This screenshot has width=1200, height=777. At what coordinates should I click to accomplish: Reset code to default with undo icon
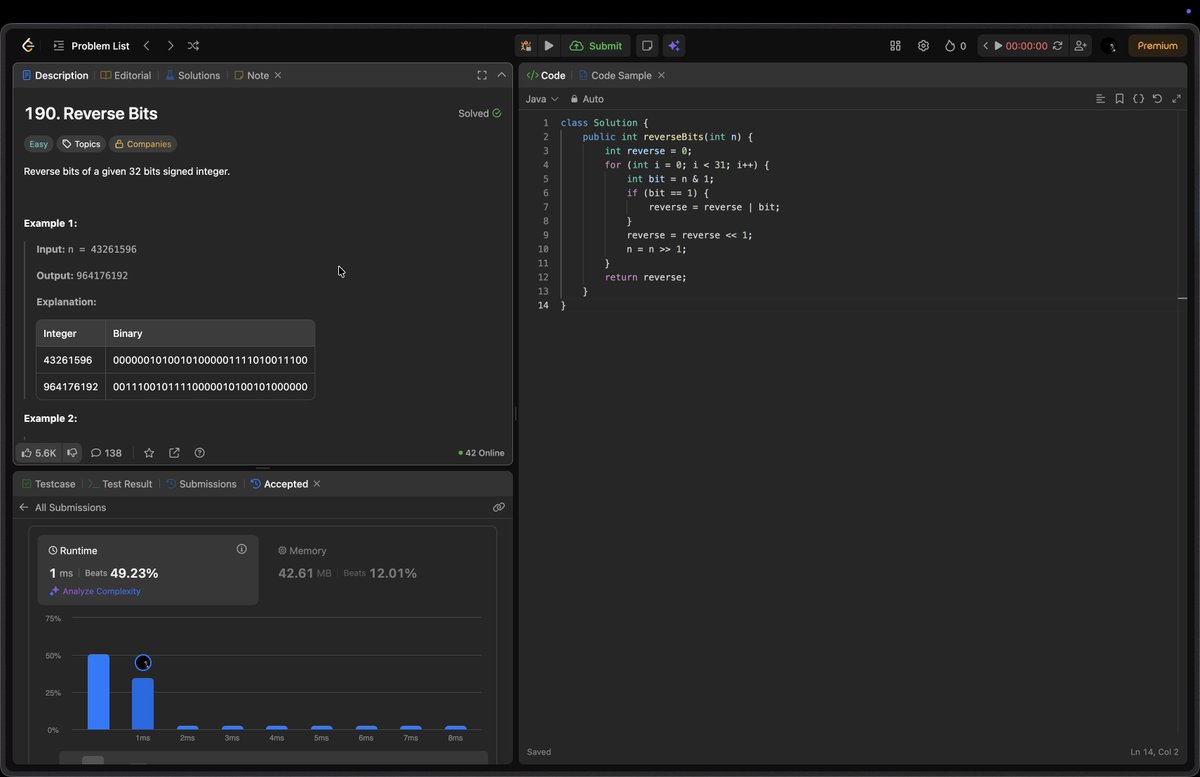pyautogui.click(x=1157, y=99)
